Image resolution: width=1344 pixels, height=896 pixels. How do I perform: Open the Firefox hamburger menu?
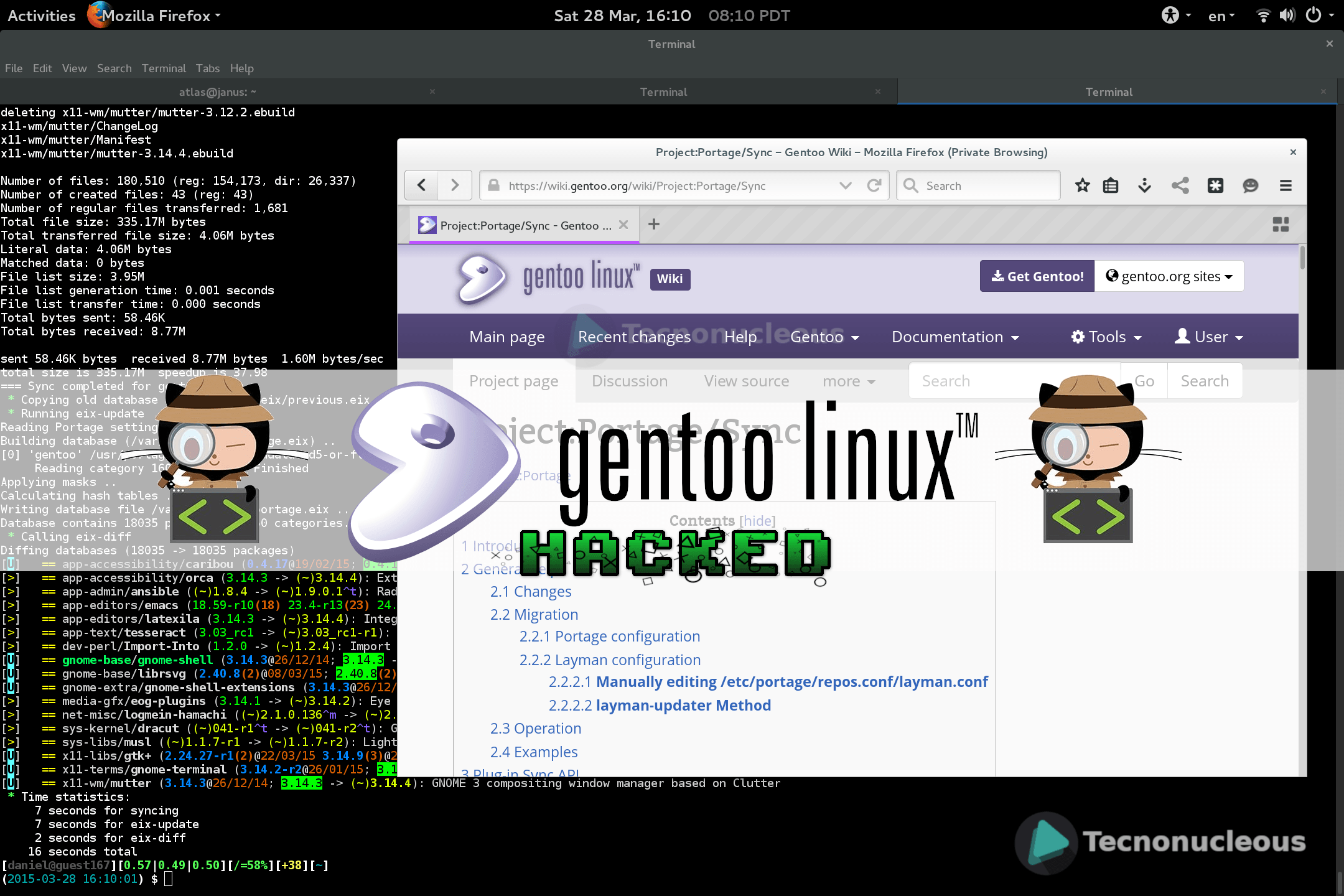coord(1285,185)
